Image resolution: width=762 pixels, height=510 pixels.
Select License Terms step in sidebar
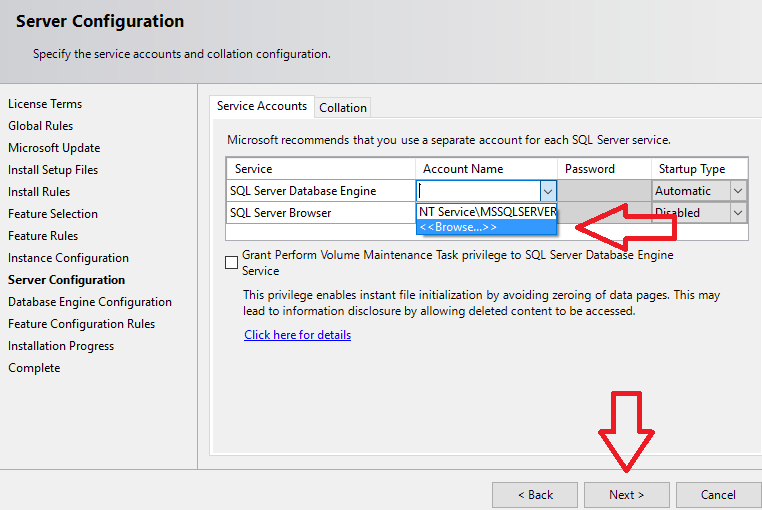[45, 104]
